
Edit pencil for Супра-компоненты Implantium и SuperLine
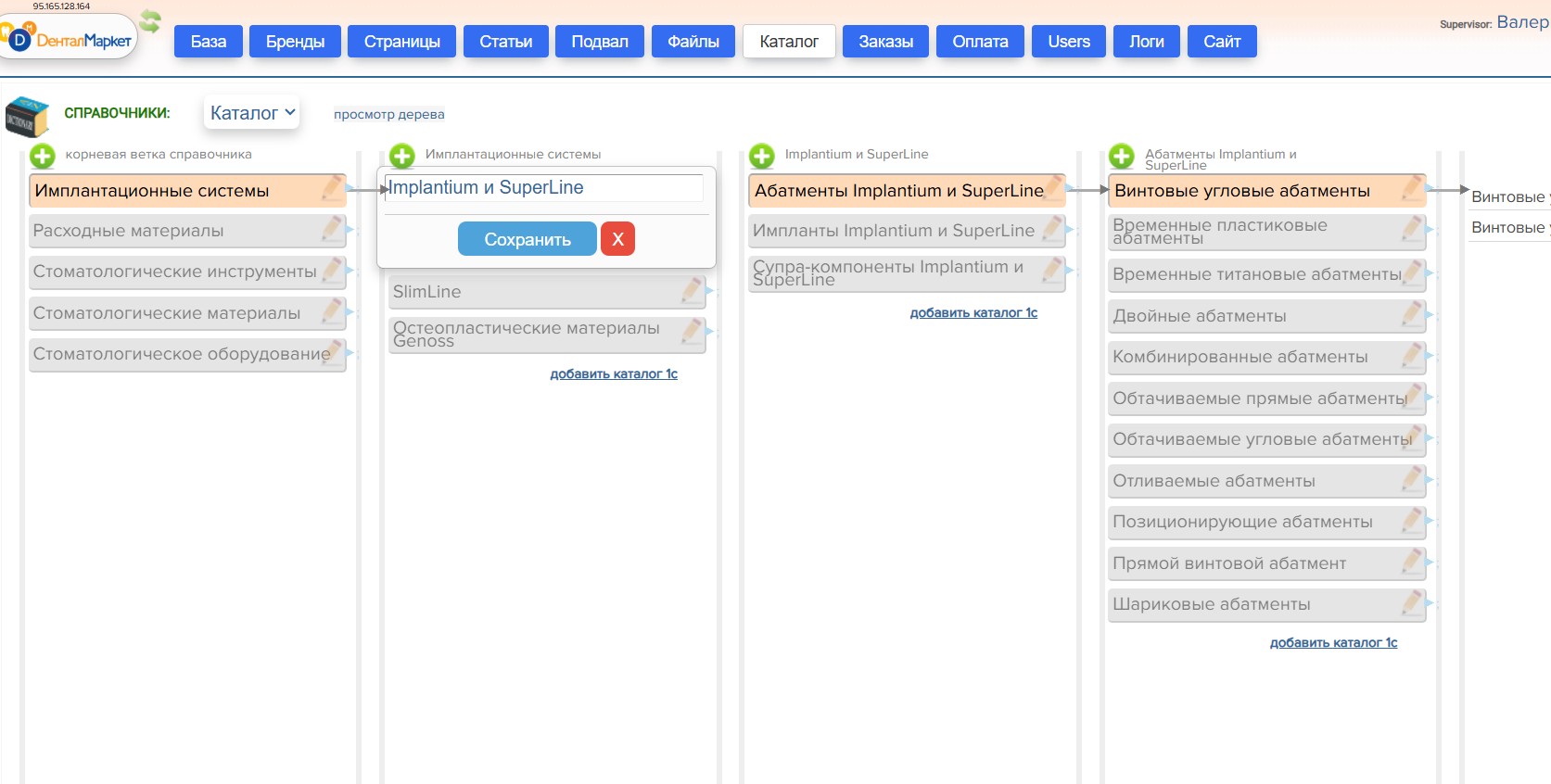[1052, 270]
